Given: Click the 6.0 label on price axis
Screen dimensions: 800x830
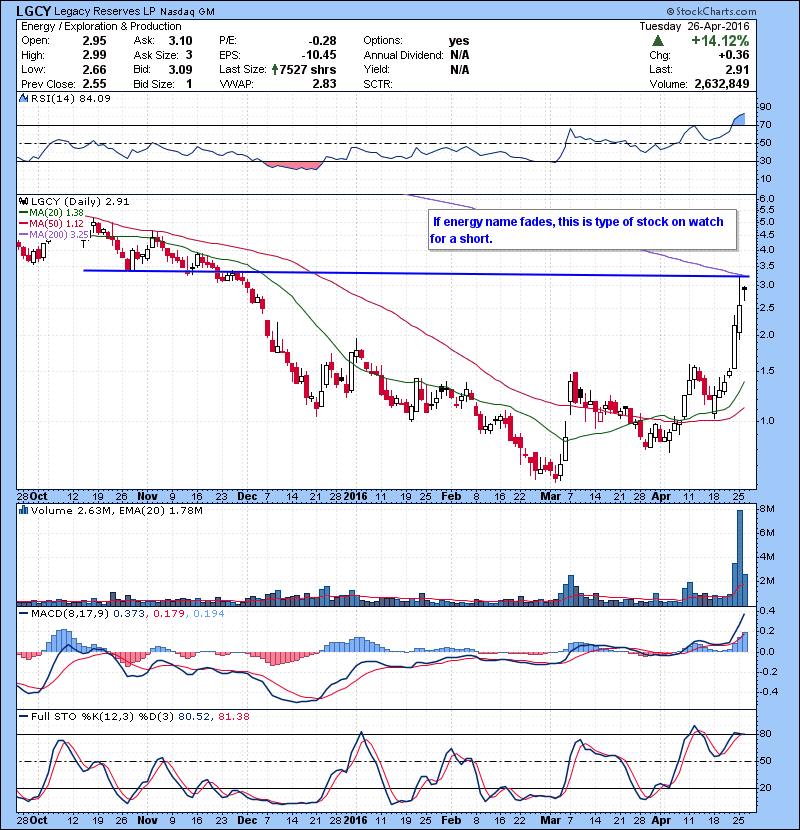Looking at the screenshot, I should pyautogui.click(x=766, y=199).
